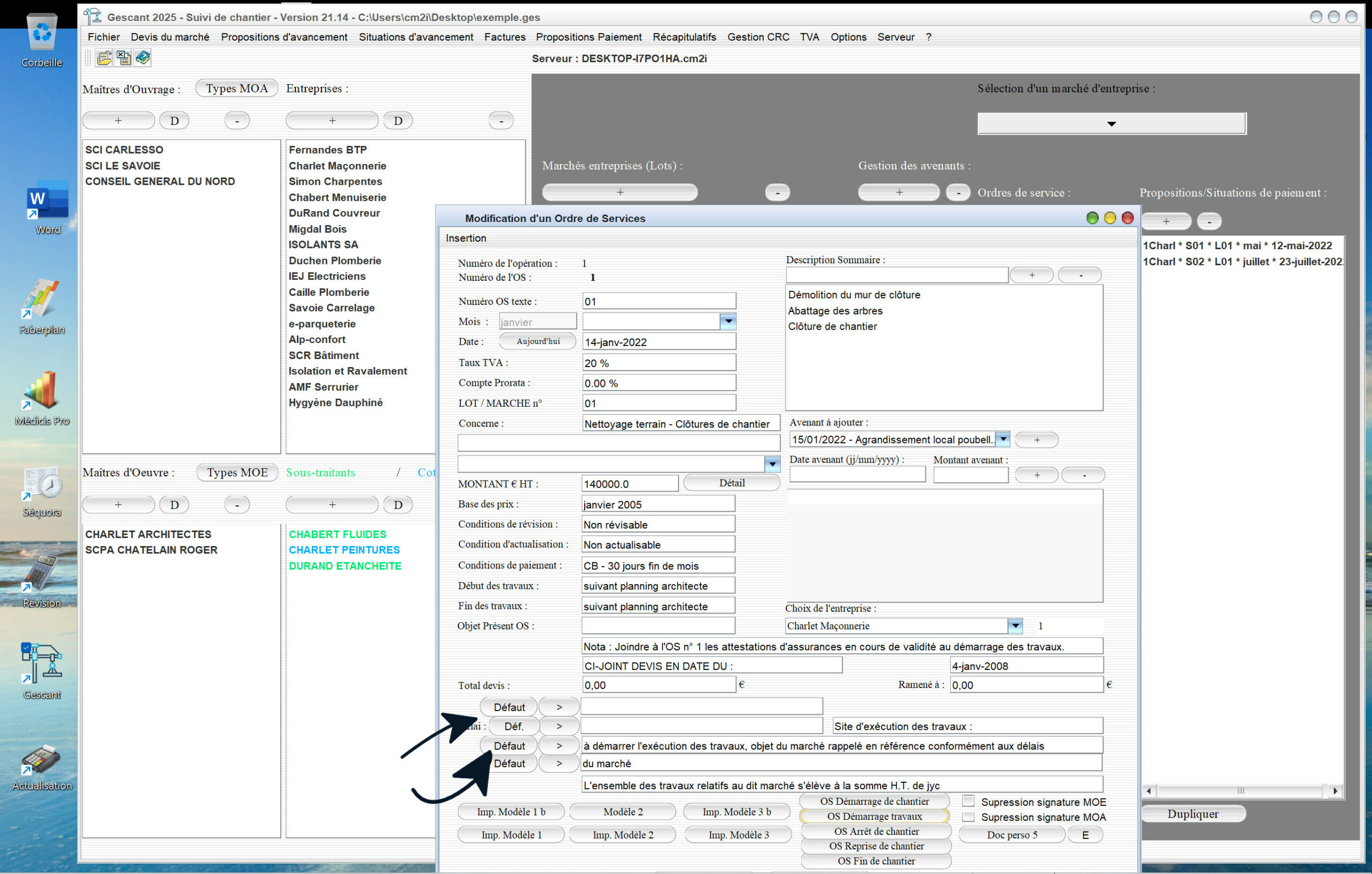1372x874 pixels.
Task: Tick the Supression signature MOA checkbox
Action: (968, 817)
